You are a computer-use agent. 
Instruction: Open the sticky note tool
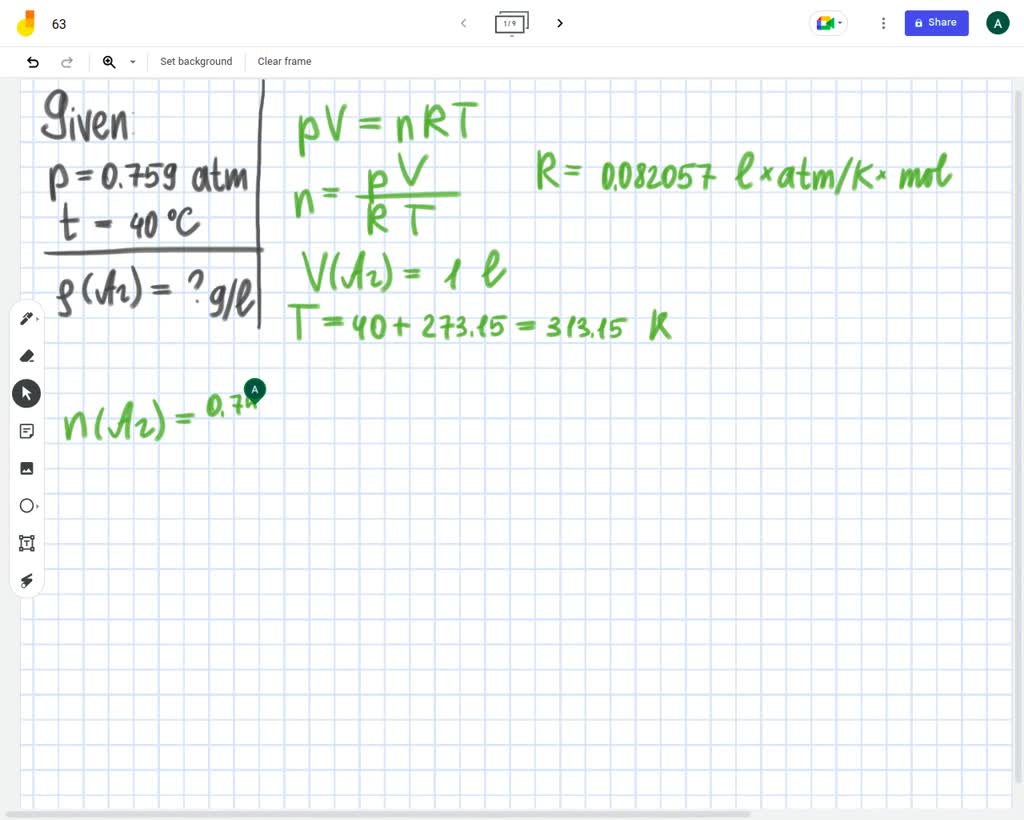[x=26, y=430]
